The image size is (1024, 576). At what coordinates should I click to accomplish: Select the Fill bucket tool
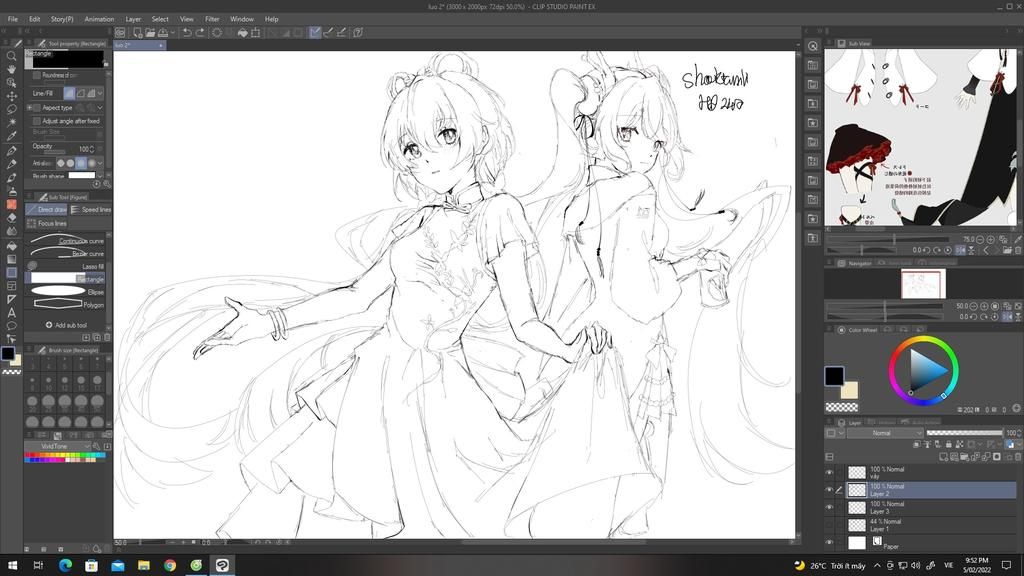coord(11,246)
